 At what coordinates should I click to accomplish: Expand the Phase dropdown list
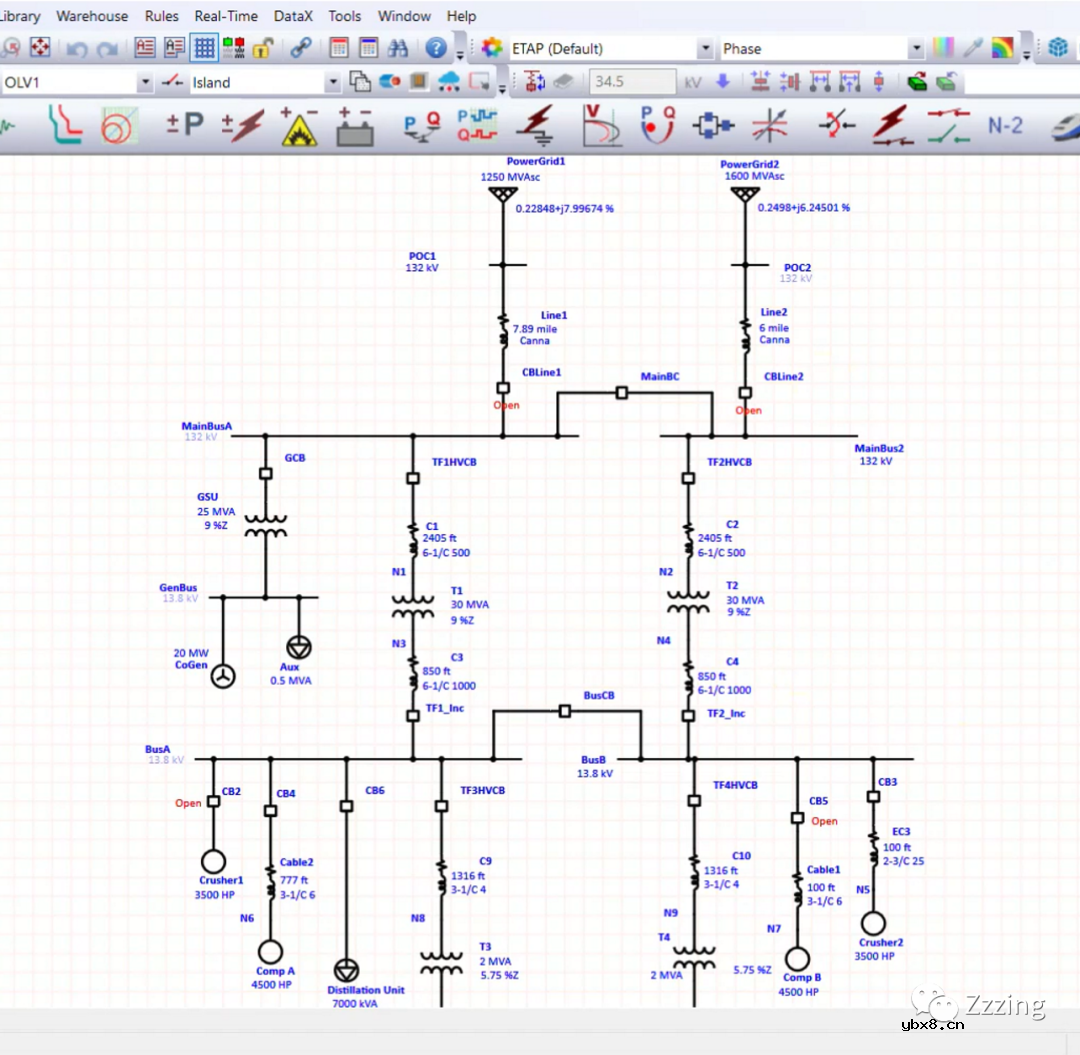coord(916,48)
